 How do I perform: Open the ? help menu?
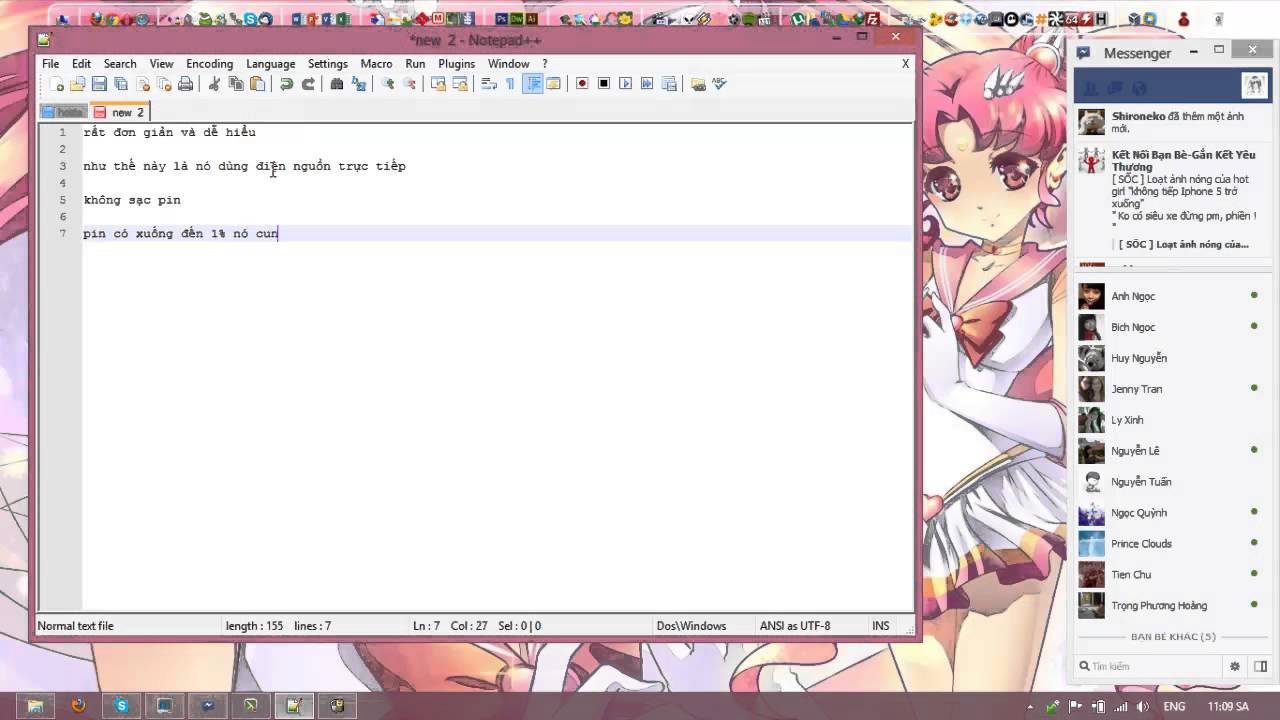point(545,63)
